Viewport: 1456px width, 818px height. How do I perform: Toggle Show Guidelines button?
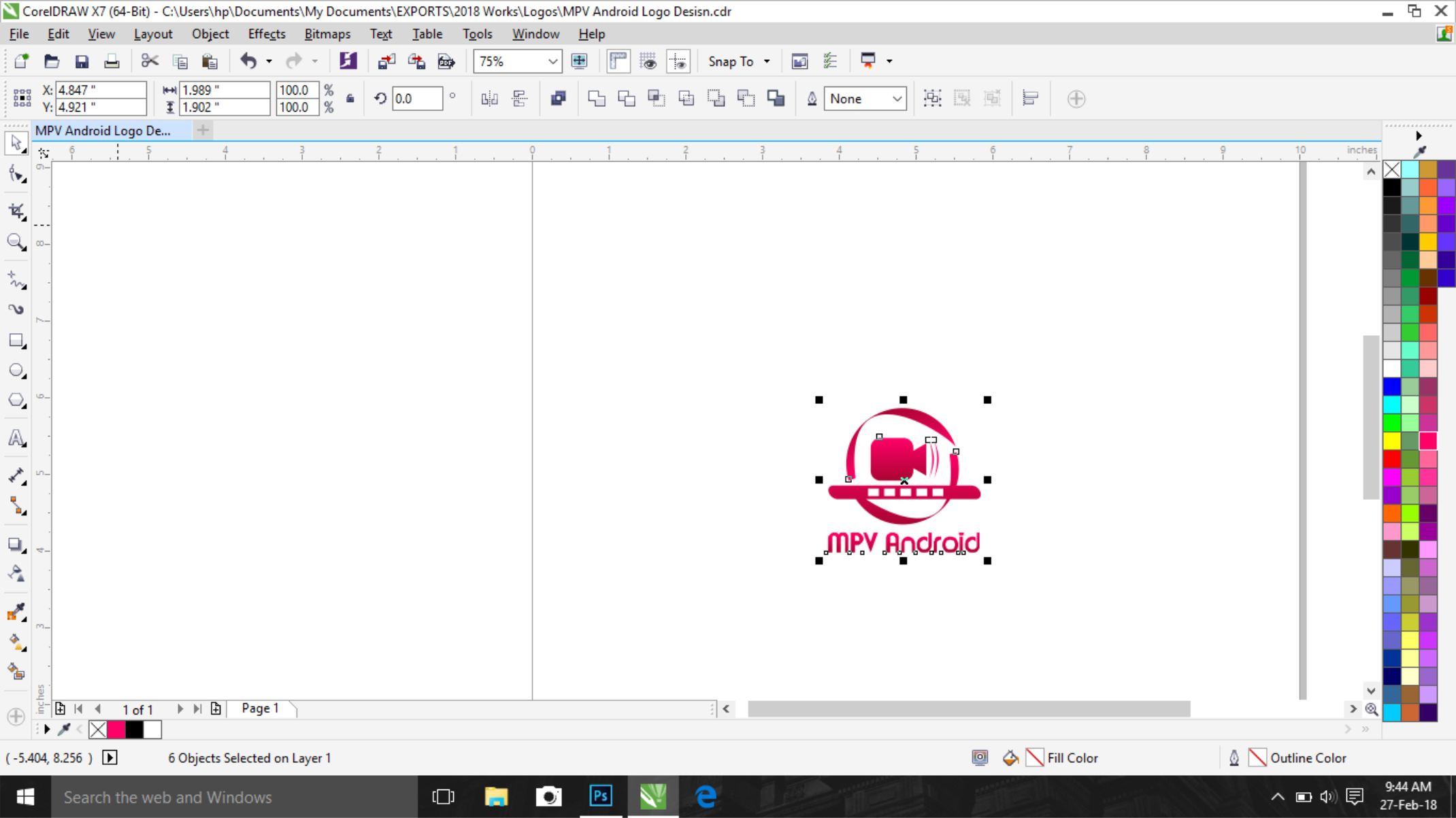[x=678, y=61]
